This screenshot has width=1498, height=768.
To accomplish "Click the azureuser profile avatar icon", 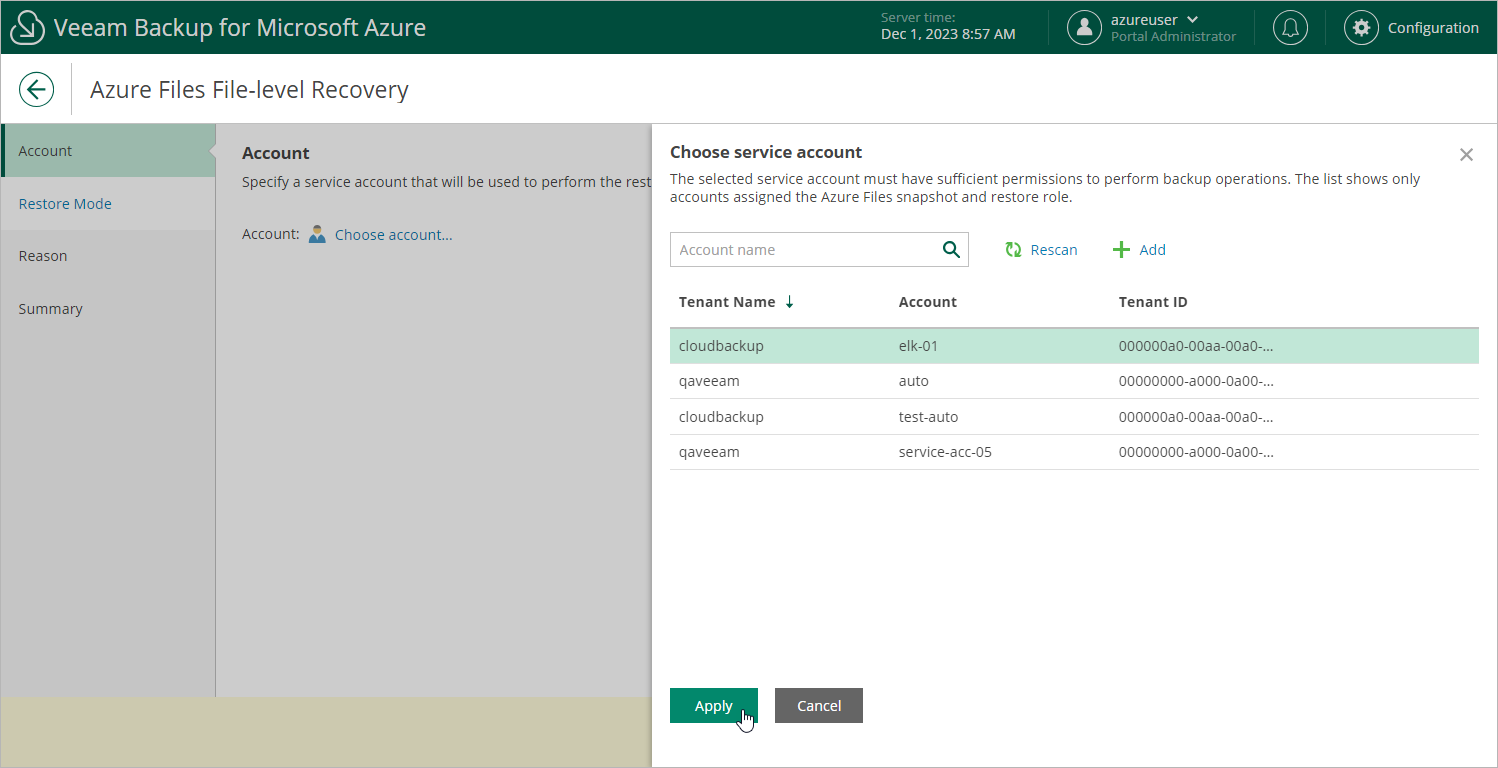I will 1084,27.
